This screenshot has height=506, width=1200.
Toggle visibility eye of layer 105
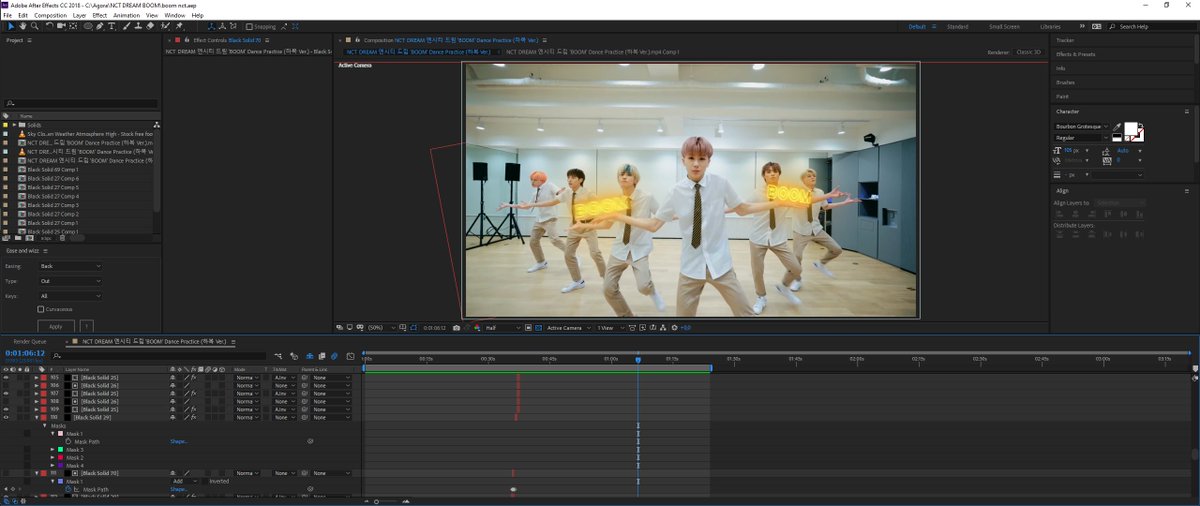click(6, 378)
